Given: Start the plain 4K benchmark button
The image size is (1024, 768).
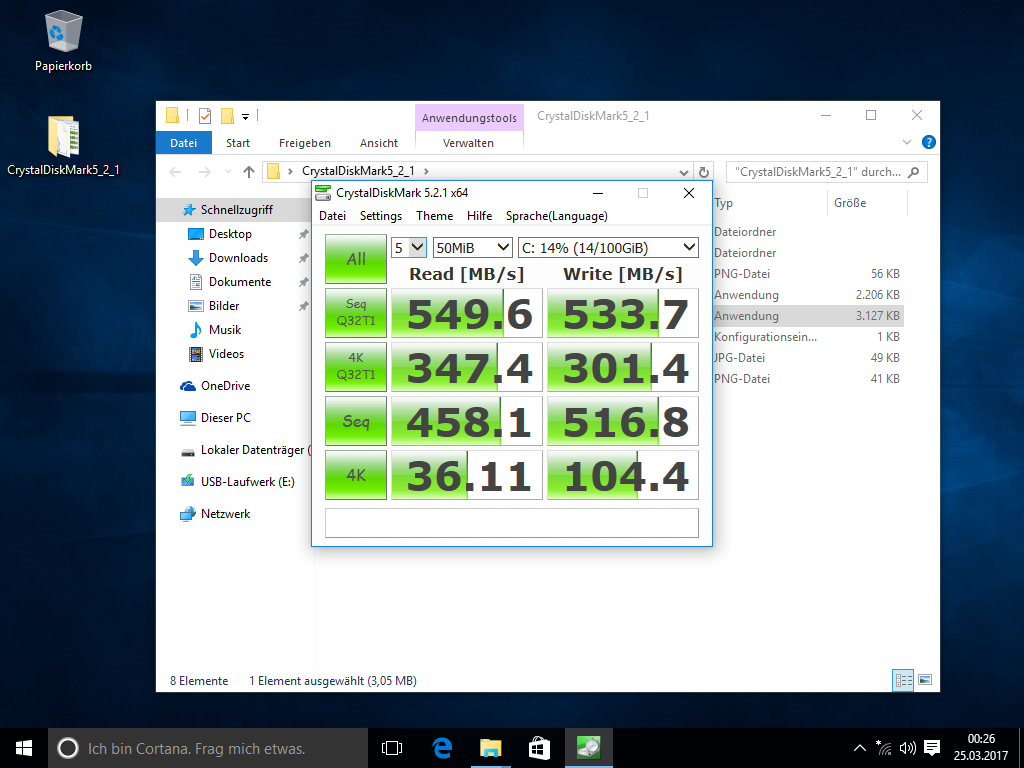Looking at the screenshot, I should [356, 475].
